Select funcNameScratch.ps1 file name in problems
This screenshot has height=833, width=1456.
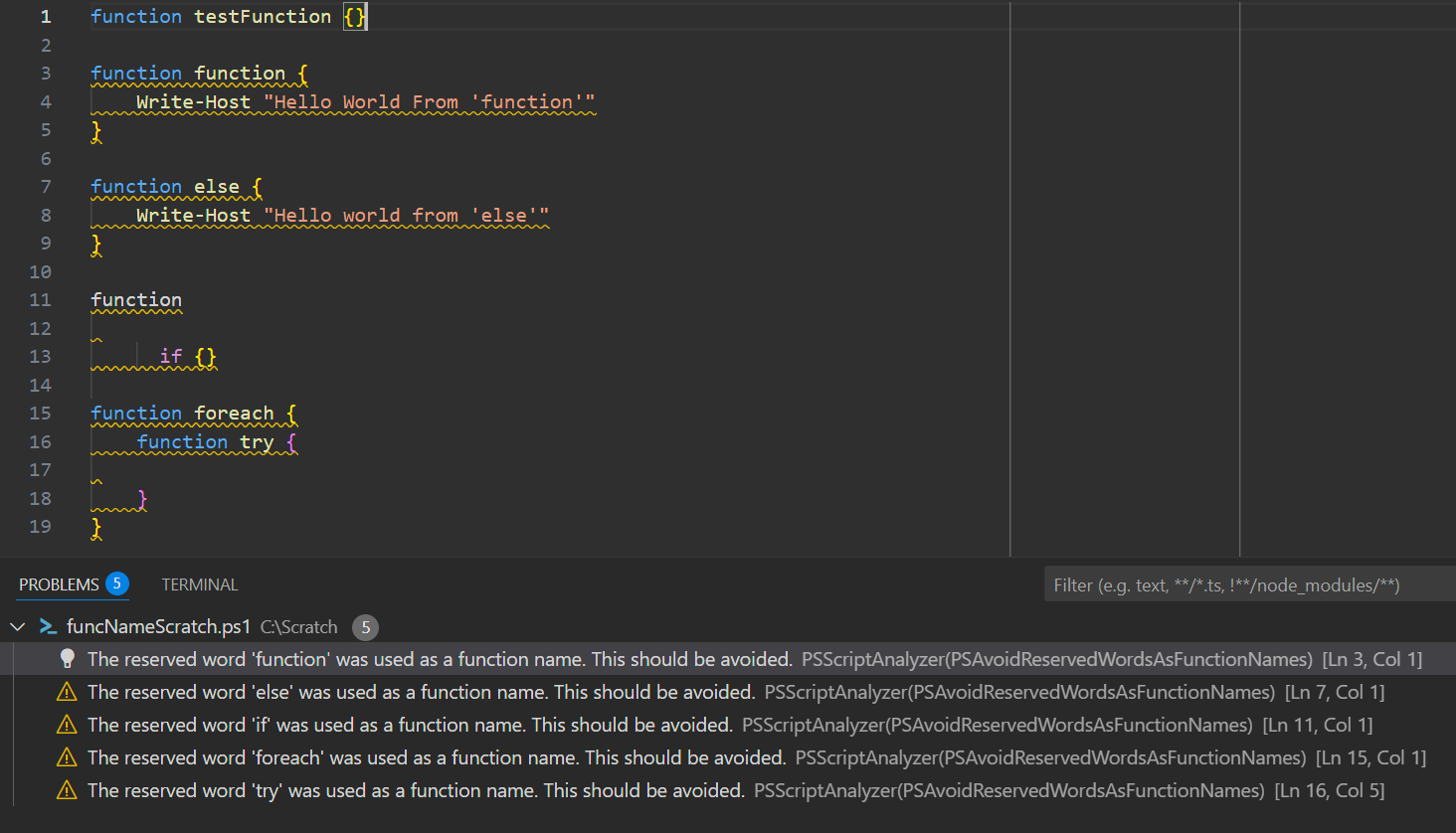pyautogui.click(x=158, y=626)
